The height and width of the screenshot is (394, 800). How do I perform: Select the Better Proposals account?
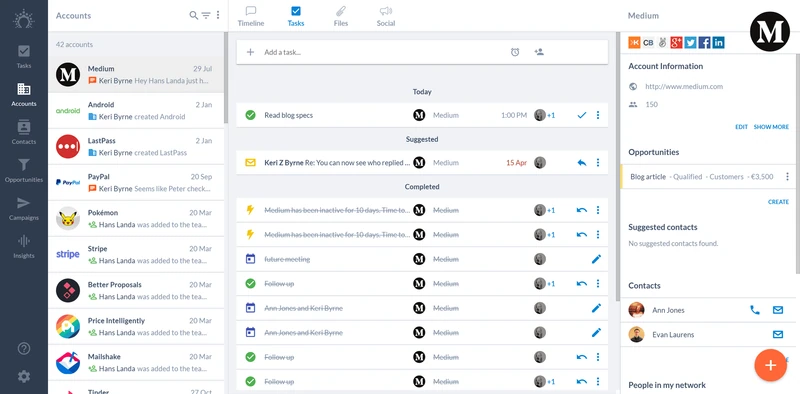coord(136,290)
